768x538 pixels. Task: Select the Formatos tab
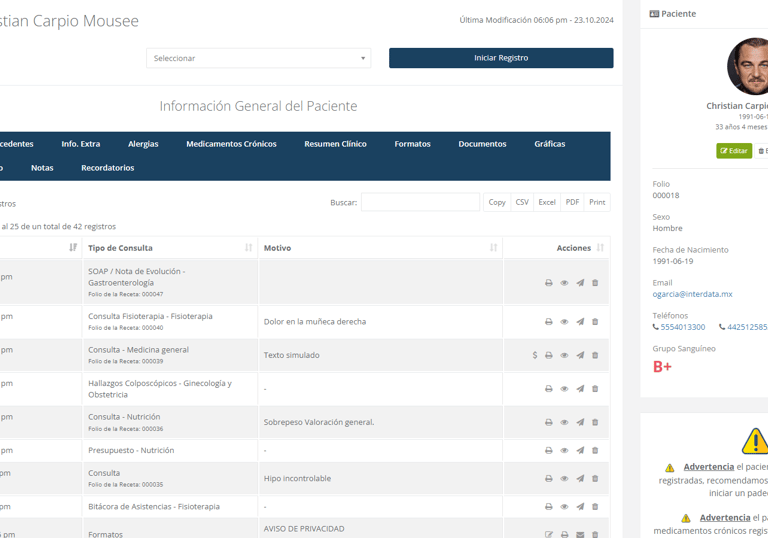[x=412, y=144]
